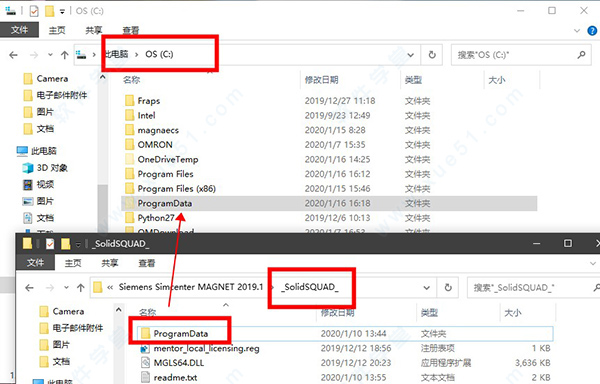The height and width of the screenshot is (384, 600).
Task: Switch to the 查看 tab in the OS (C:) window
Action: tap(130, 30)
